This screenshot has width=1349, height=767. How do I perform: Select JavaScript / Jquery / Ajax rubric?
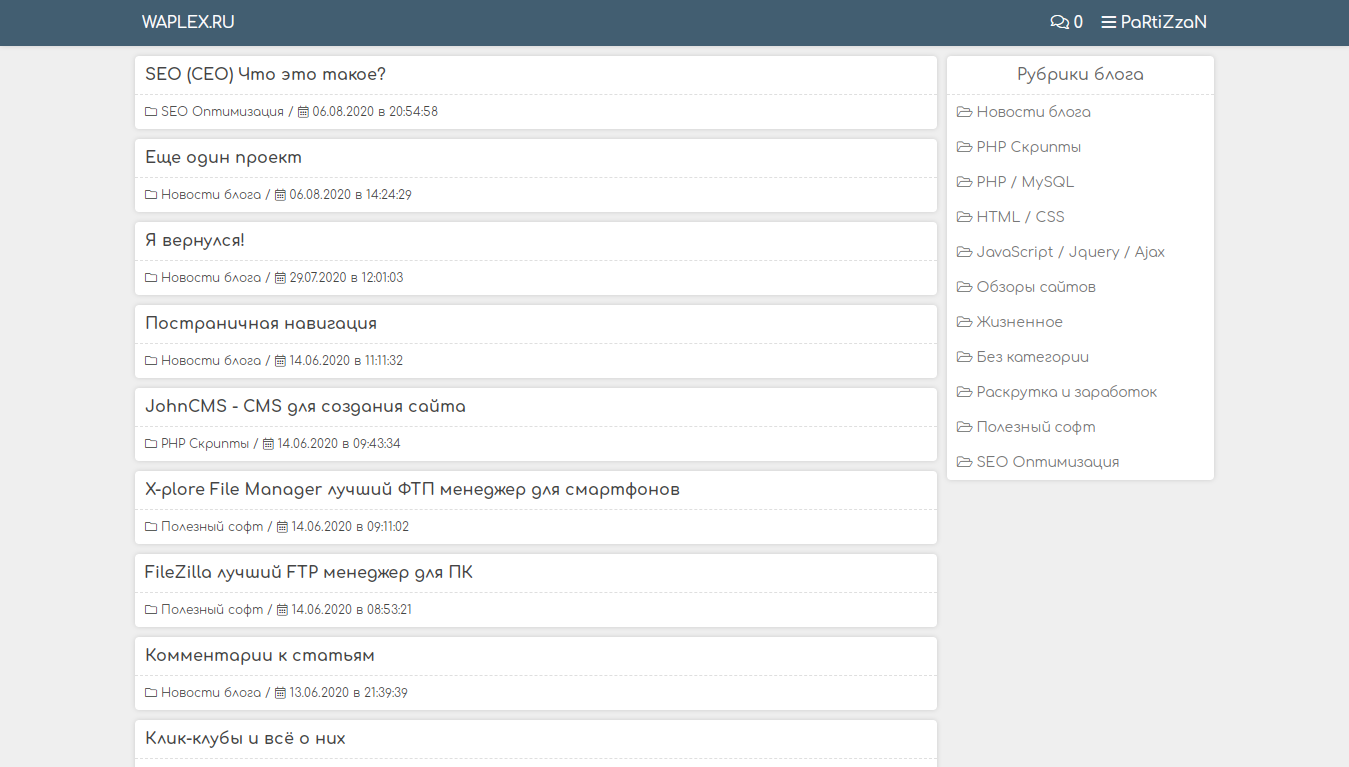pyautogui.click(x=1070, y=252)
